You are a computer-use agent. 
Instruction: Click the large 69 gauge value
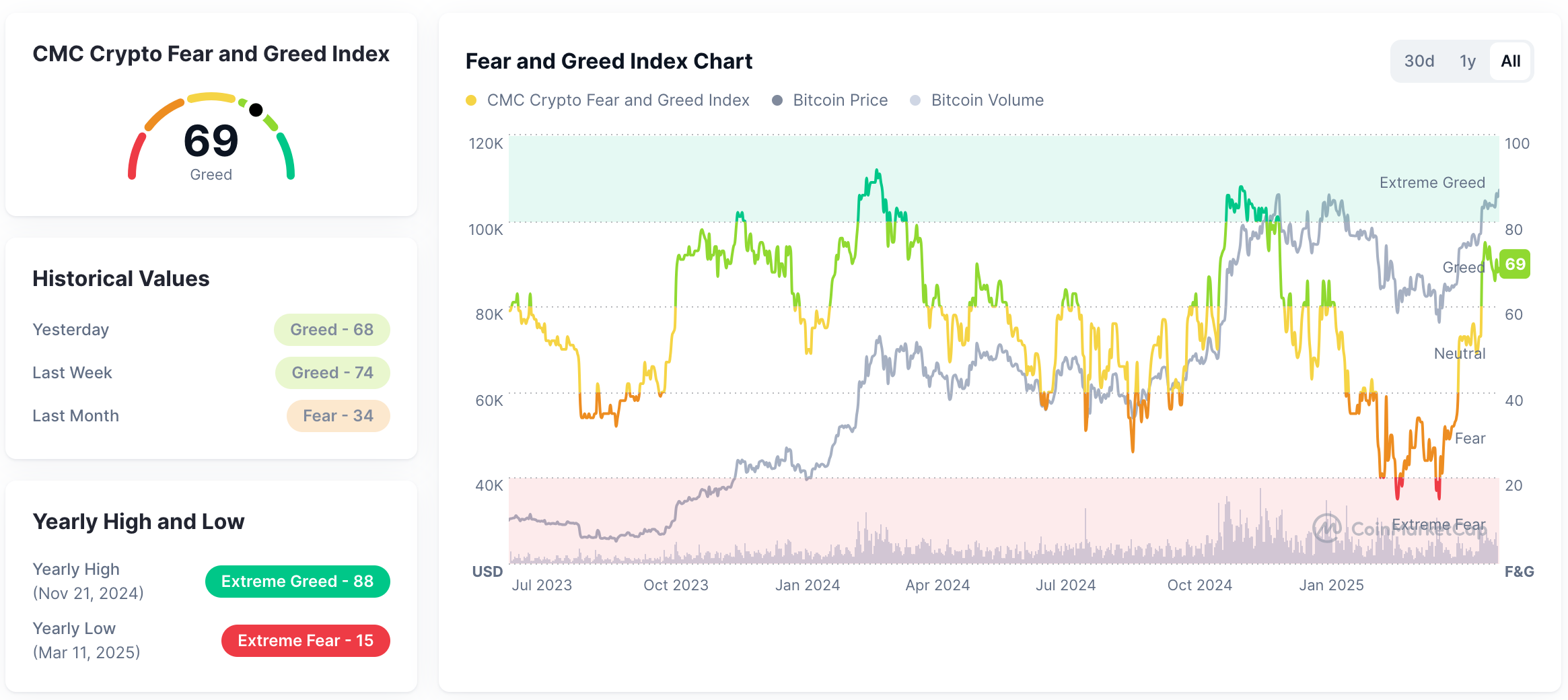pos(211,141)
